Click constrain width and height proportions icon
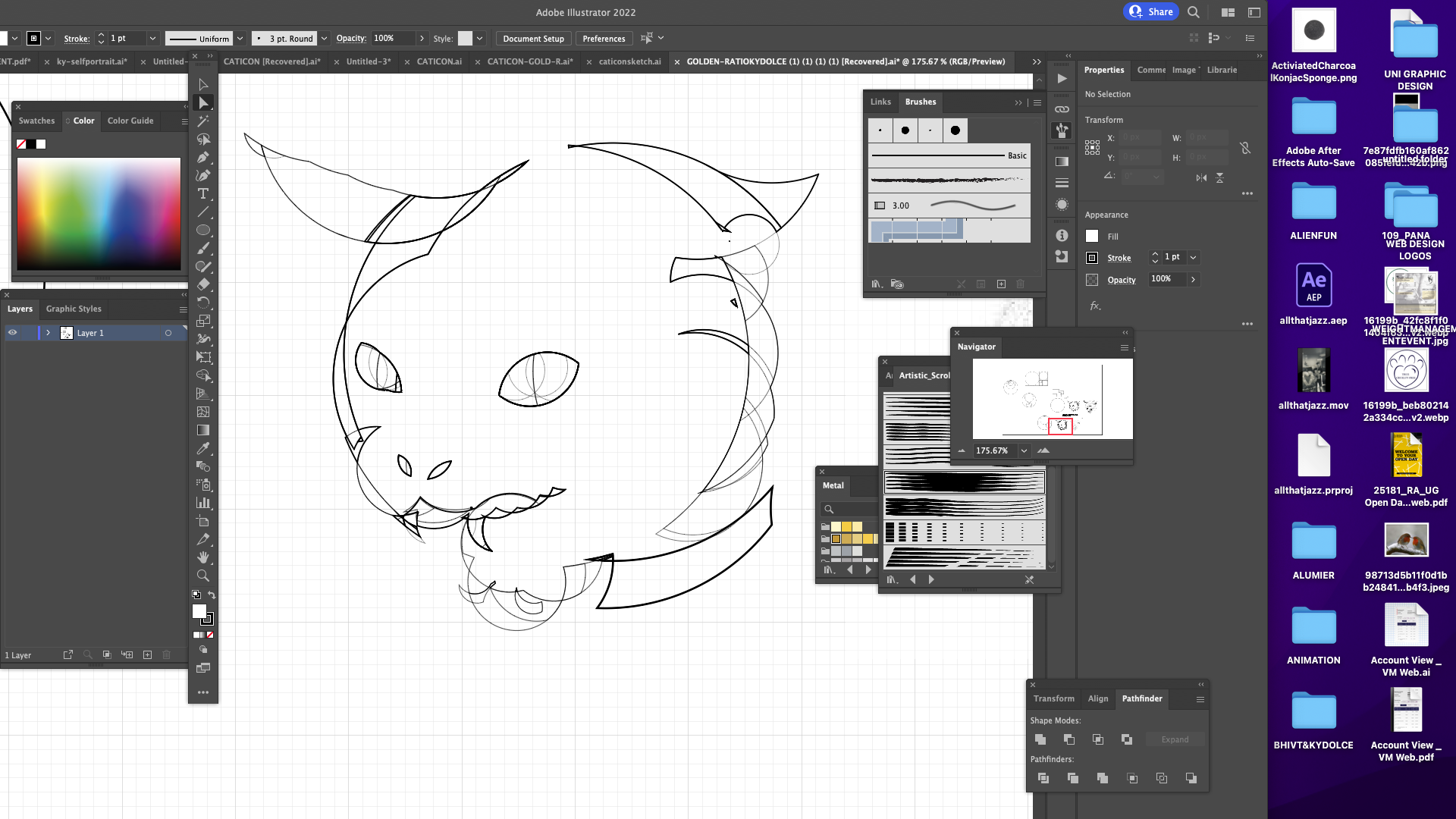The height and width of the screenshot is (819, 1456). (x=1245, y=148)
